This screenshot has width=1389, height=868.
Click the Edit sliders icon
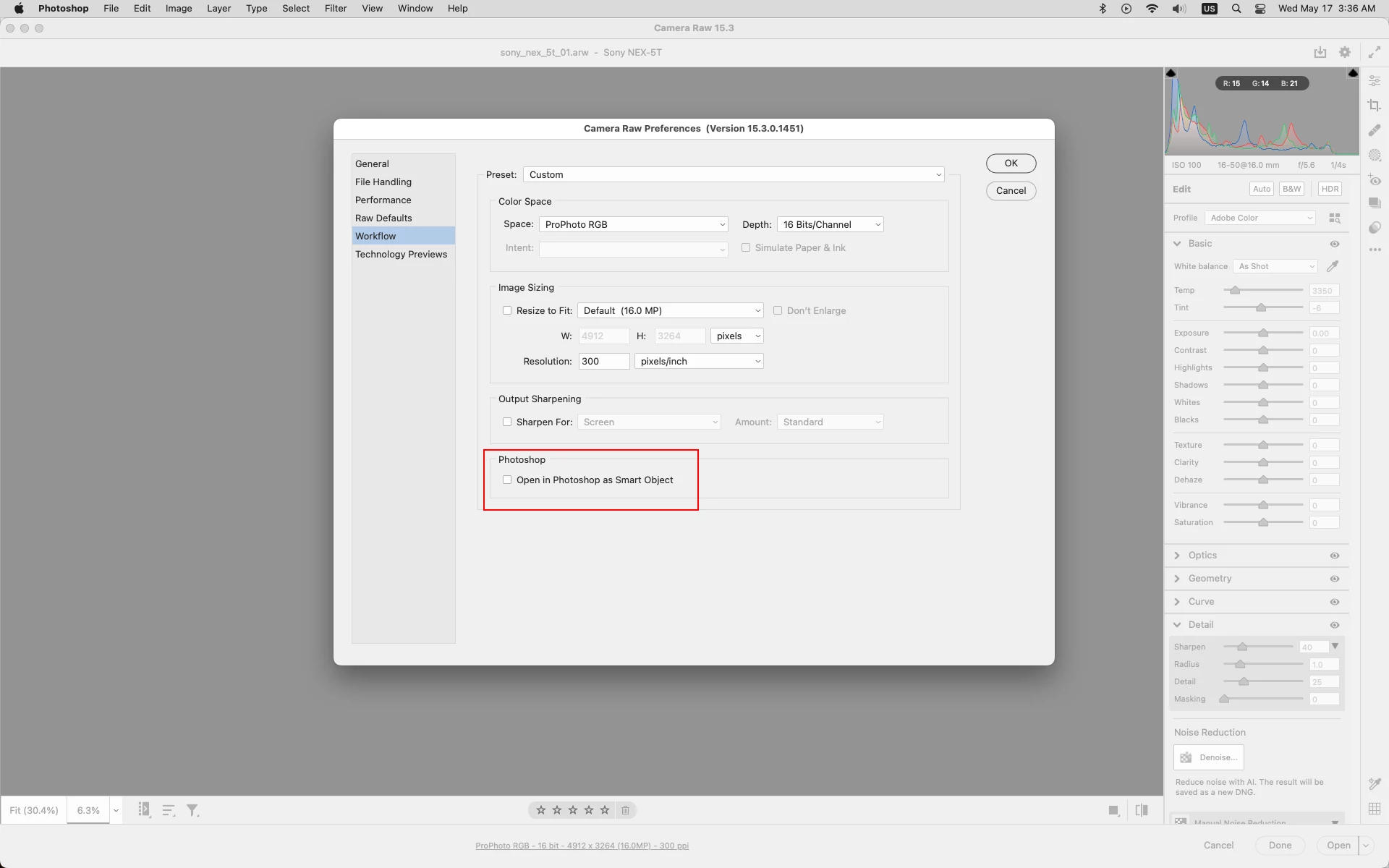pos(1375,81)
